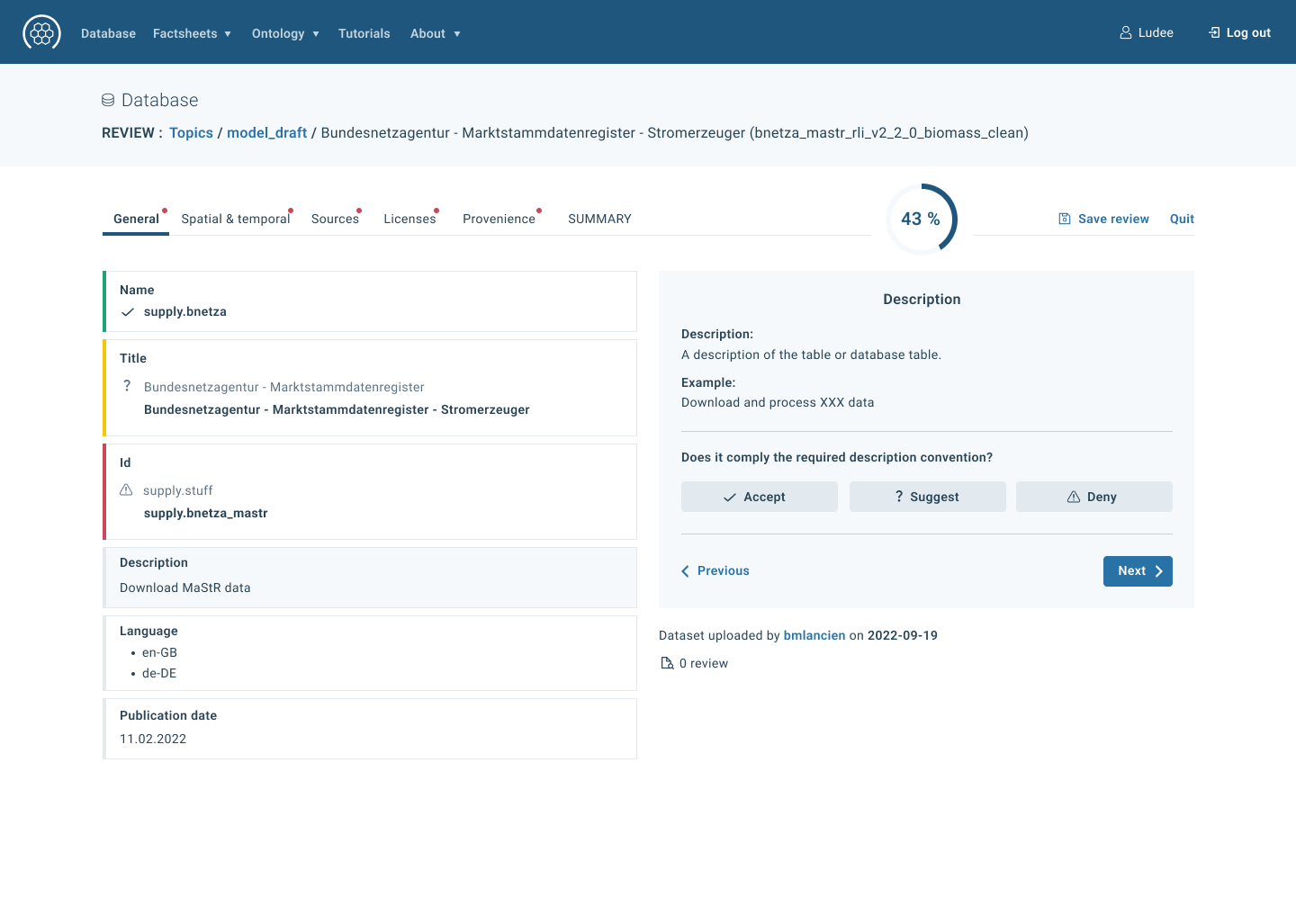Viewport: 1296px width, 924px height.
Task: Open the Factsheets dropdown menu
Action: tap(192, 33)
